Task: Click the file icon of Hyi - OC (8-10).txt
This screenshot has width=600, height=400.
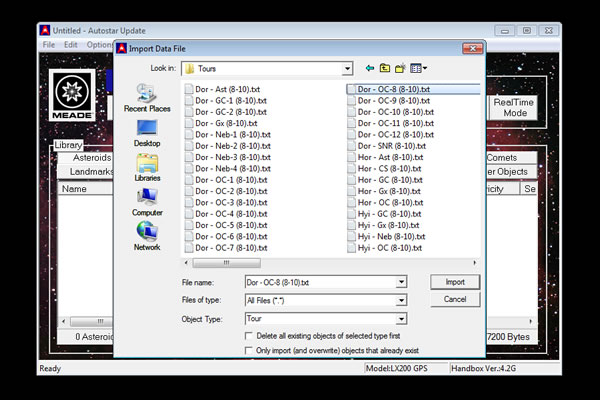Action: [x=351, y=248]
